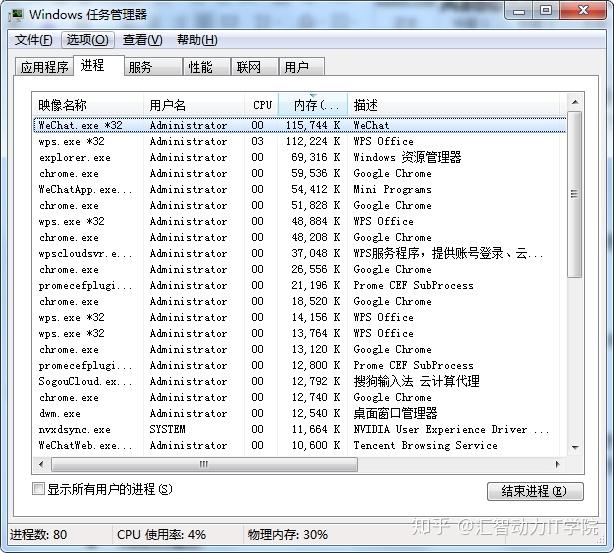Select the WeChatWeb.exe process row
Image resolution: width=614 pixels, height=553 pixels.
(300, 445)
